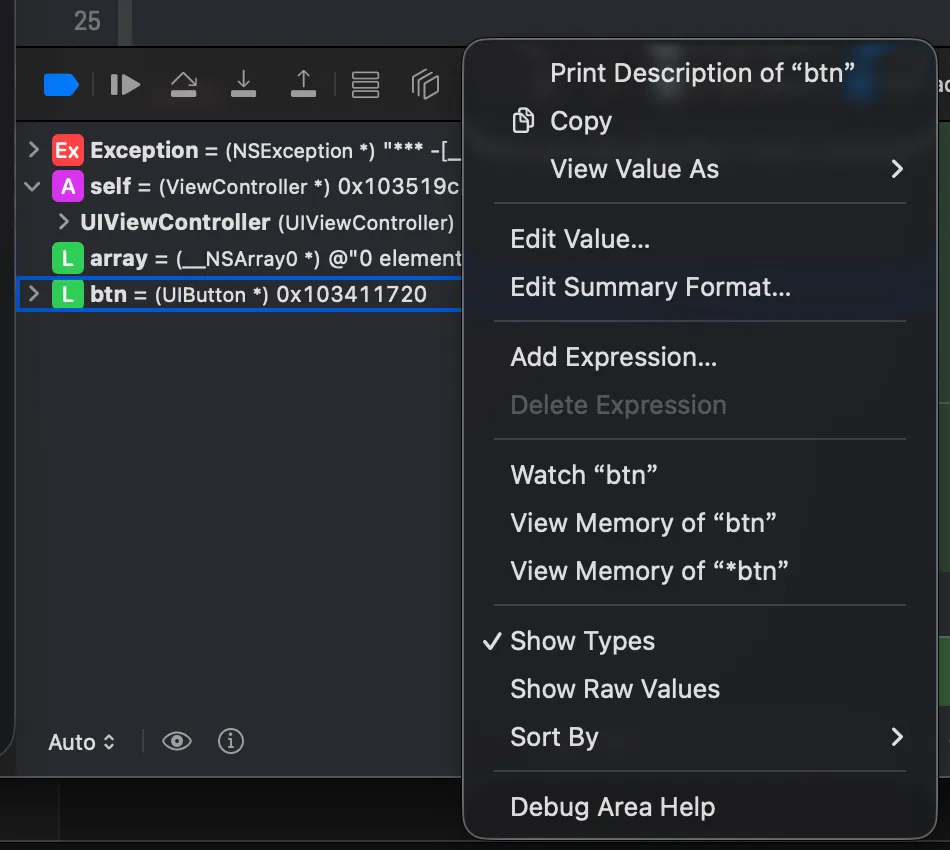950x850 pixels.
Task: Open Debug Area Help
Action: (x=700, y=807)
